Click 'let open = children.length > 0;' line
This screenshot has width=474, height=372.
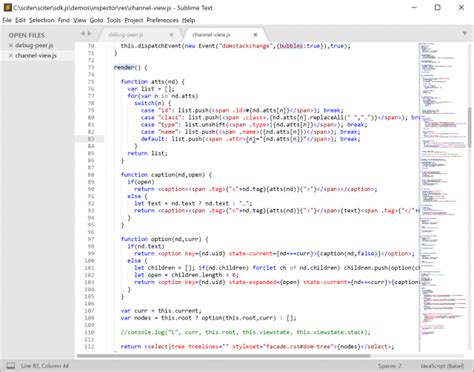click(x=186, y=275)
